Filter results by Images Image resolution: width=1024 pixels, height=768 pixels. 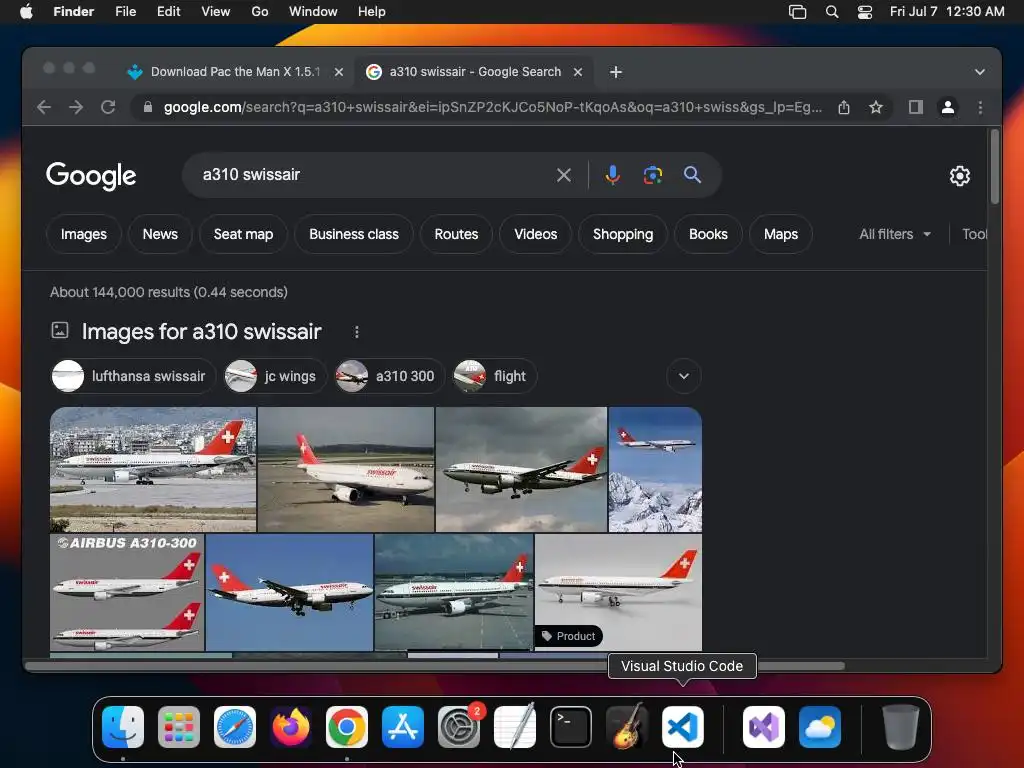tap(84, 234)
